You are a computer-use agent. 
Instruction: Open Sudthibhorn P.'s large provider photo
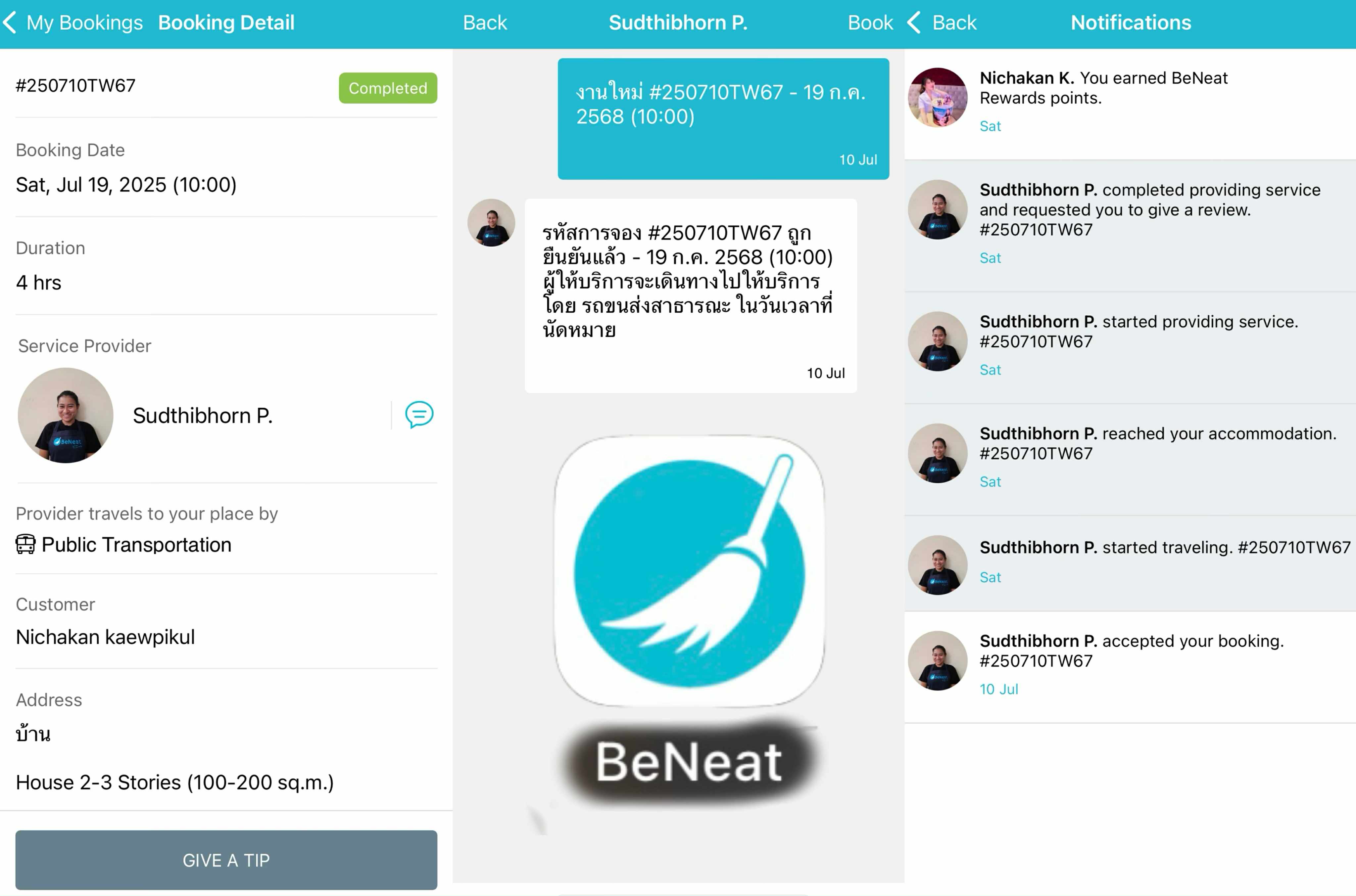[x=66, y=416]
